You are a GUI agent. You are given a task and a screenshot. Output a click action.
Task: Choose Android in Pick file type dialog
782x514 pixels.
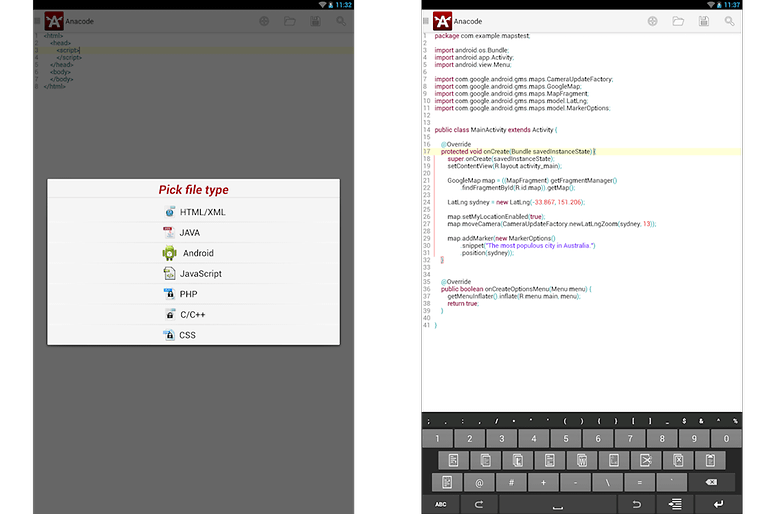click(x=194, y=253)
